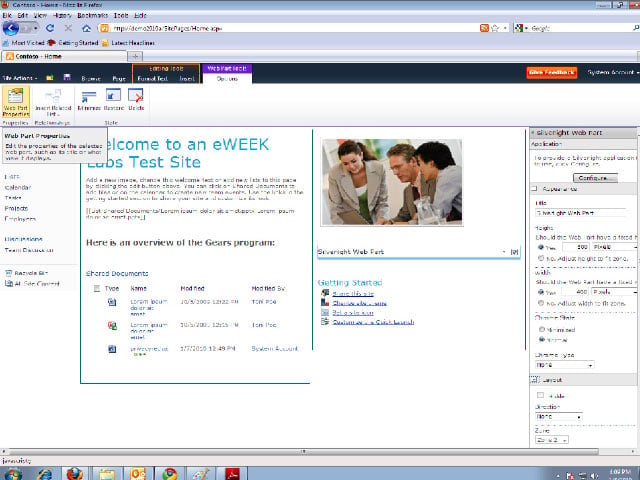Screen dimensions: 640x480
Task: Open the Chrome Type dropdown
Action: click(x=564, y=365)
